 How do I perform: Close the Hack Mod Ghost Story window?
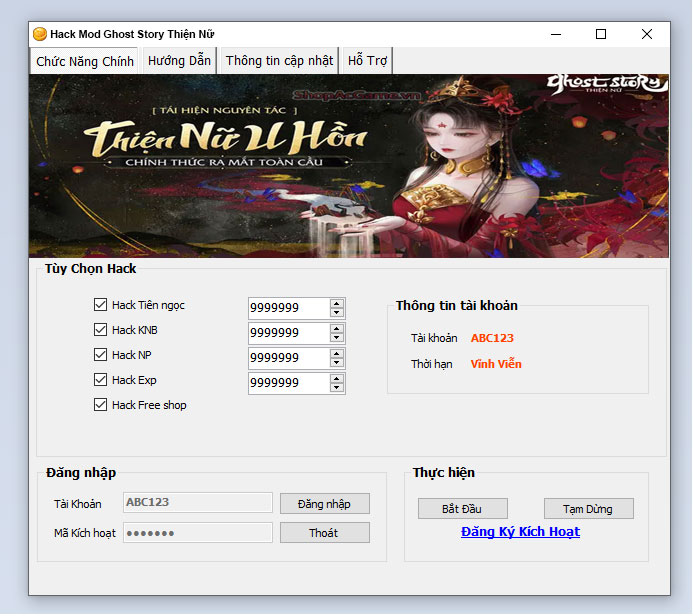tap(647, 34)
